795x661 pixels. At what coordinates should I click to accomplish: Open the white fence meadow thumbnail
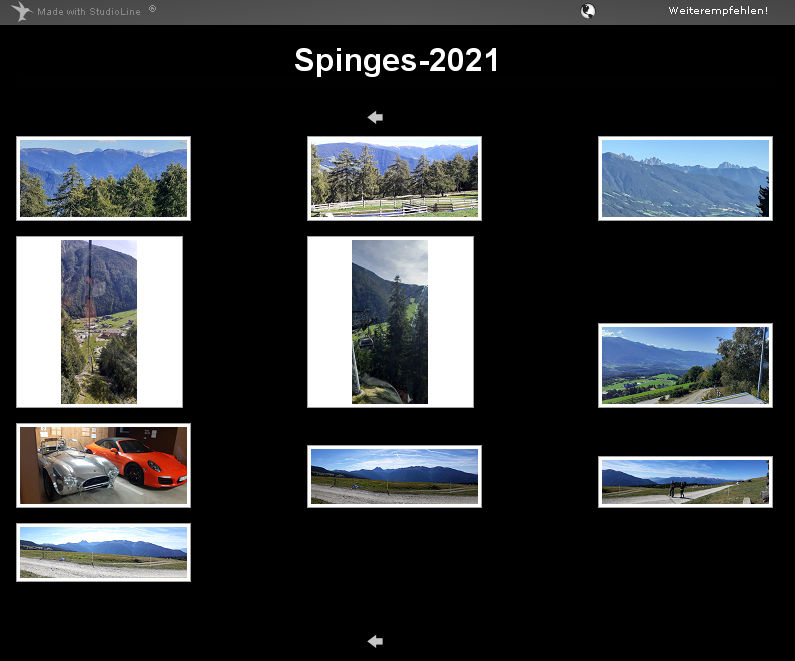pos(394,178)
